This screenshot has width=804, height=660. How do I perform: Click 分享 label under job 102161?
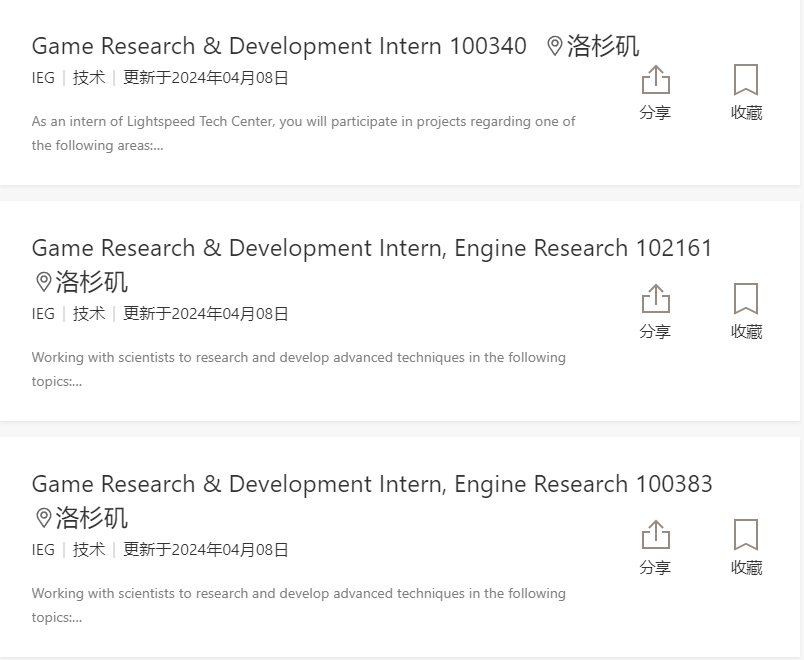(655, 331)
